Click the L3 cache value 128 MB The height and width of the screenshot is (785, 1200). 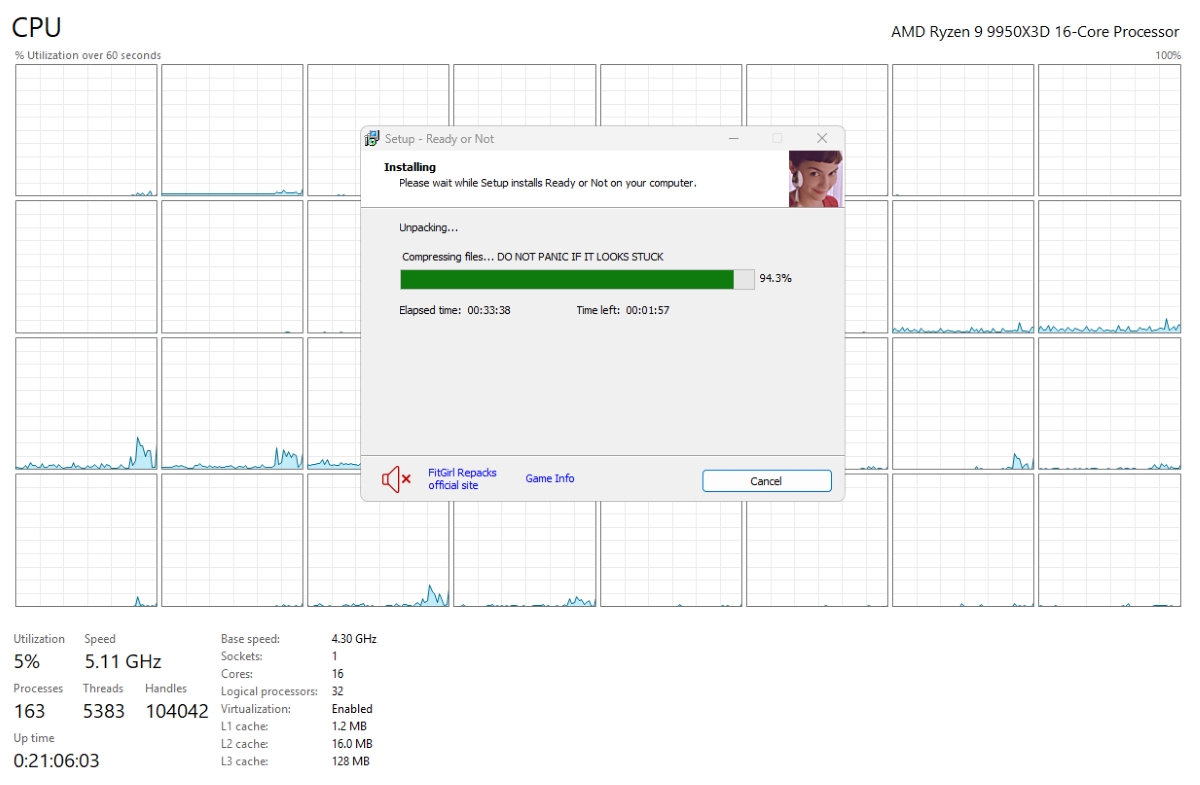click(350, 761)
